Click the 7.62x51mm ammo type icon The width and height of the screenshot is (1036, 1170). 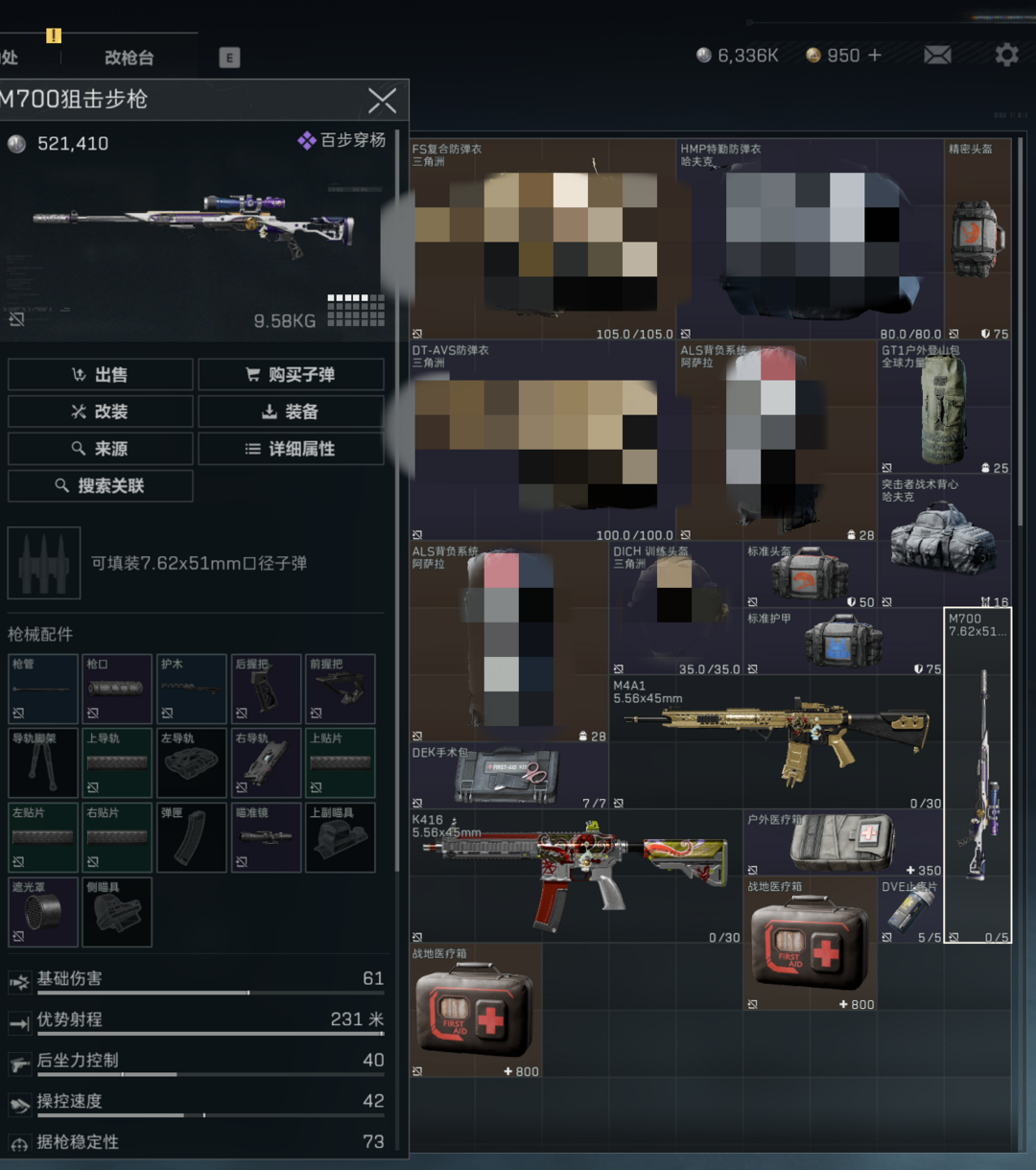tap(44, 563)
